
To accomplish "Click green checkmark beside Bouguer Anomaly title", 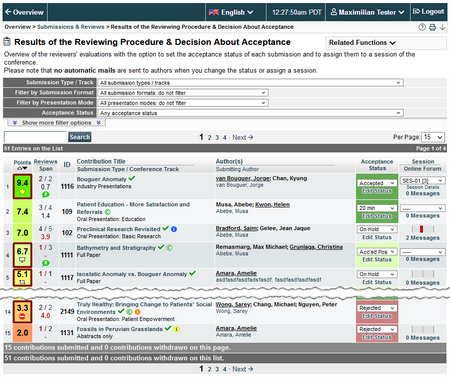I will point(132,178).
